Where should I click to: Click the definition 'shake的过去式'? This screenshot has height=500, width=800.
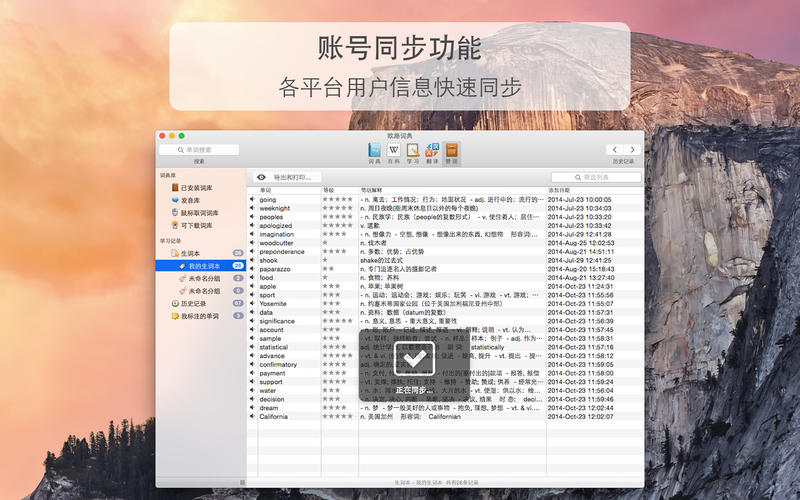[x=381, y=260]
